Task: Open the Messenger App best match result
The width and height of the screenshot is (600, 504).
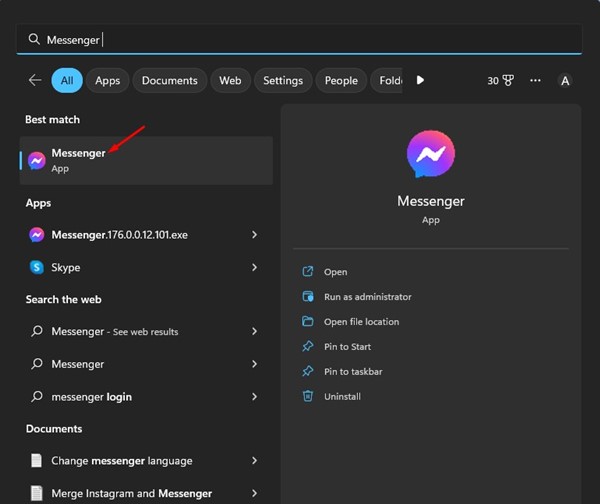Action: [x=146, y=160]
